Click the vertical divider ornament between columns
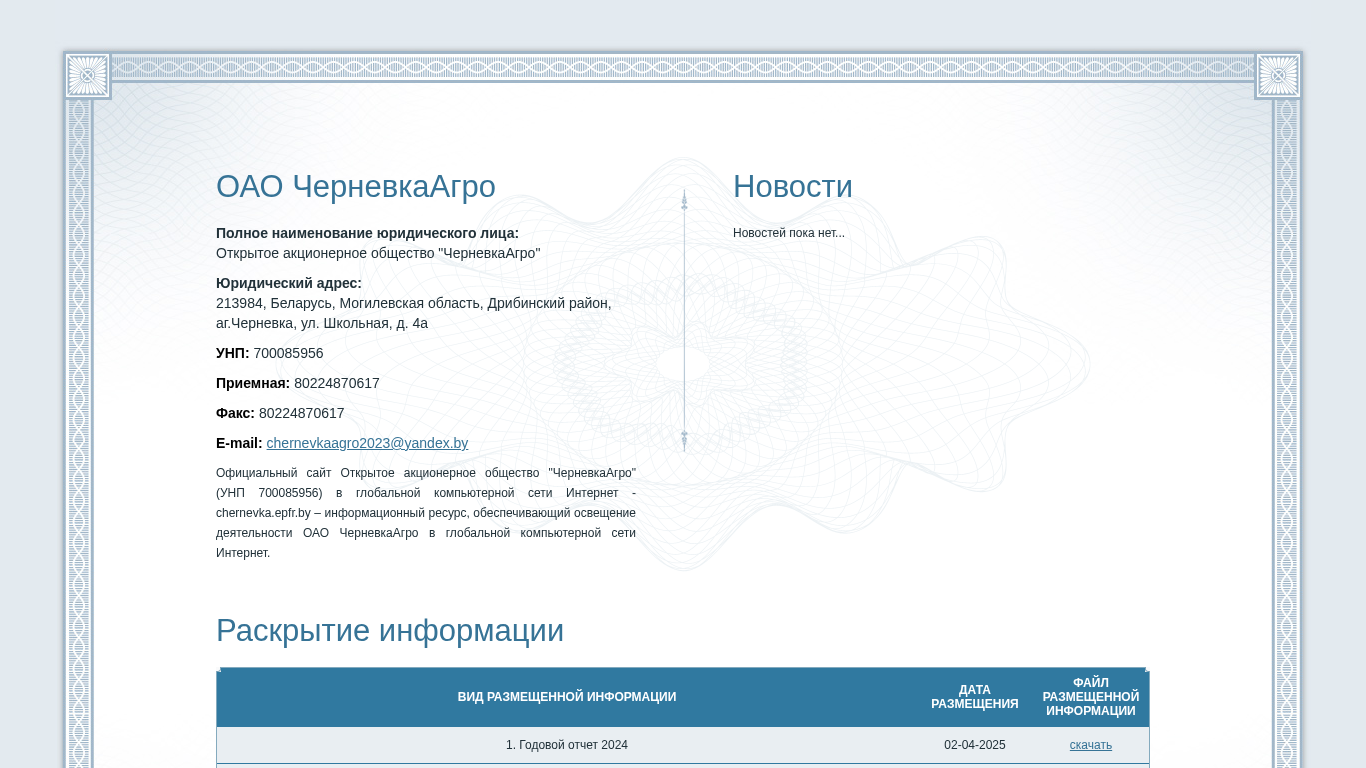The image size is (1366, 768). pyautogui.click(x=684, y=320)
